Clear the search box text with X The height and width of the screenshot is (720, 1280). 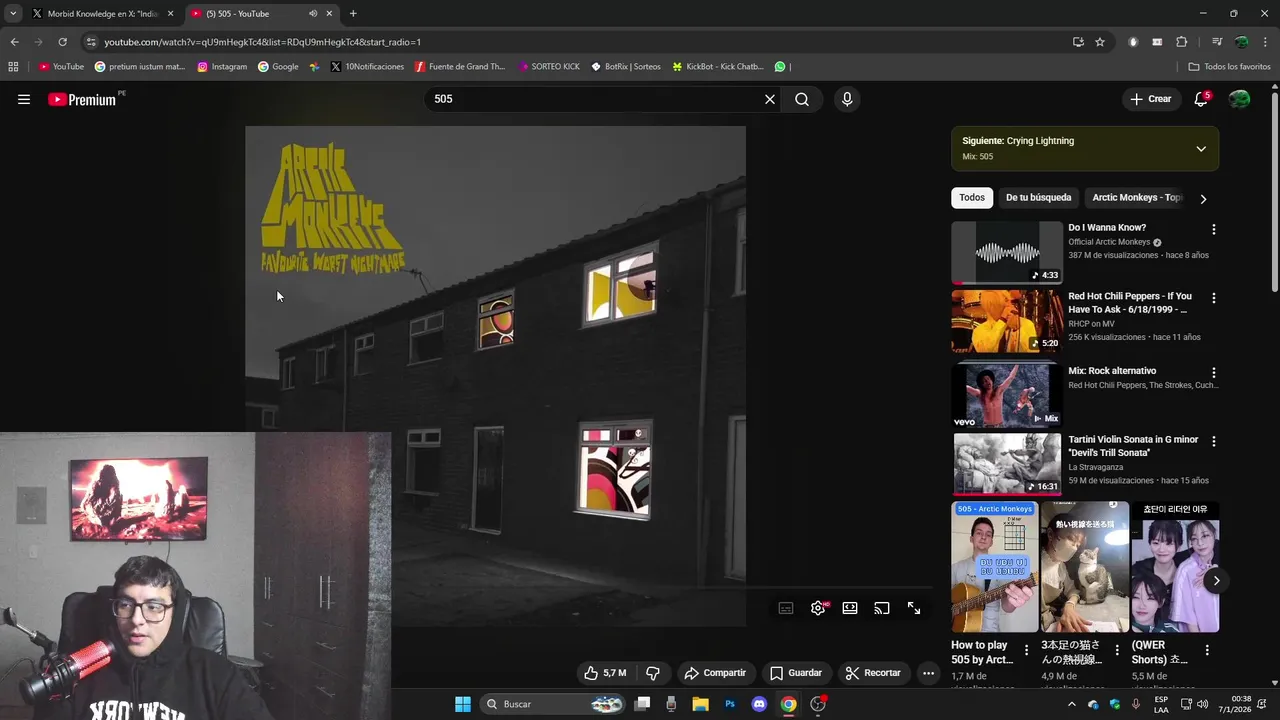pos(770,99)
